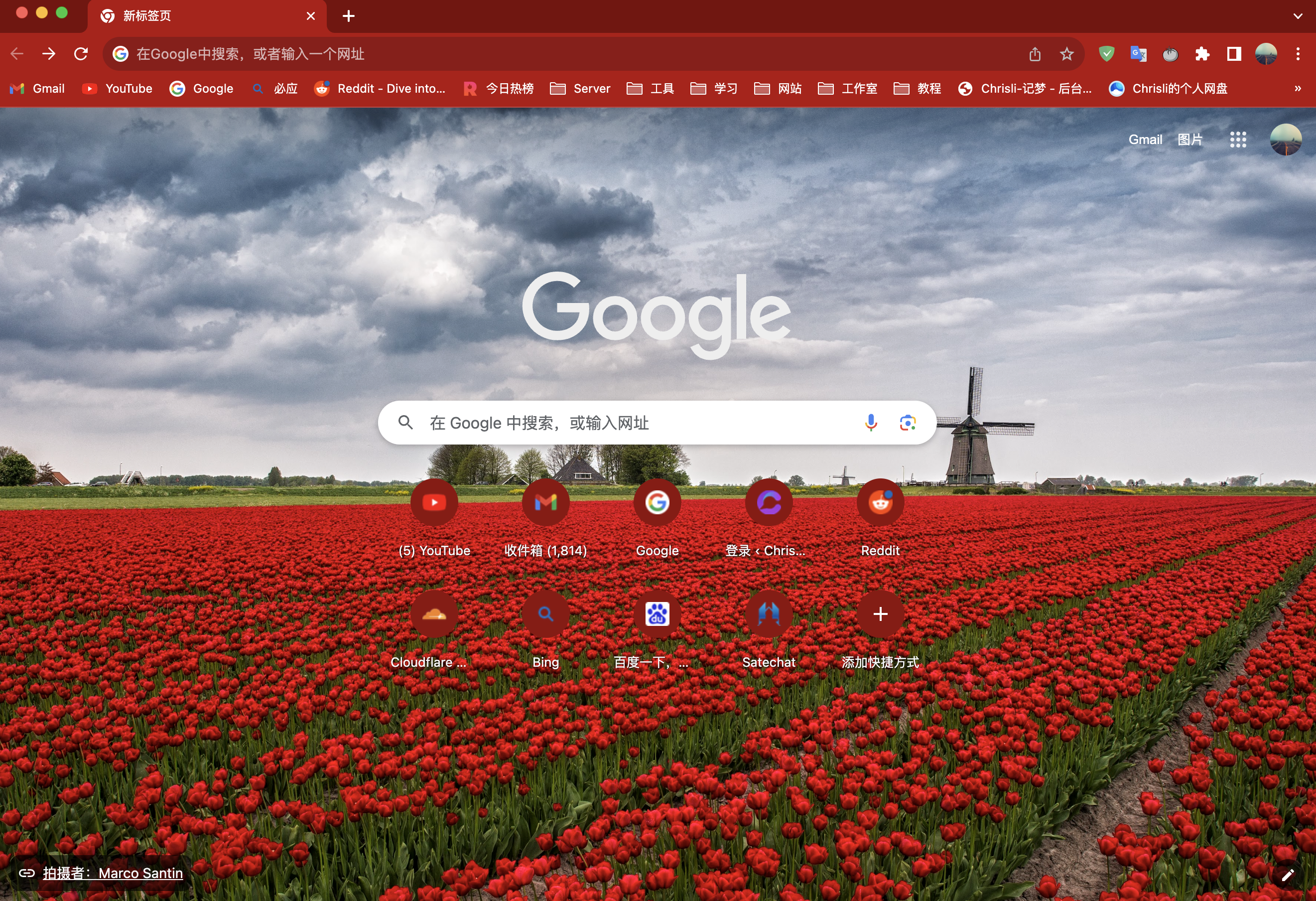Click the 图片 link at top right
Viewport: 1316px width, 901px height.
pyautogui.click(x=1189, y=140)
